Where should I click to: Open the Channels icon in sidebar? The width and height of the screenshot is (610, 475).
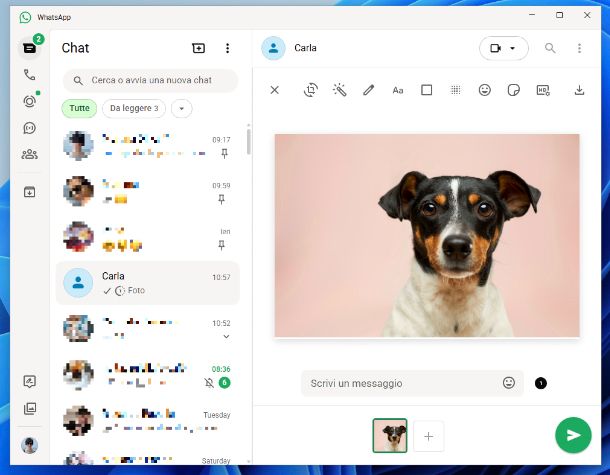(x=30, y=128)
